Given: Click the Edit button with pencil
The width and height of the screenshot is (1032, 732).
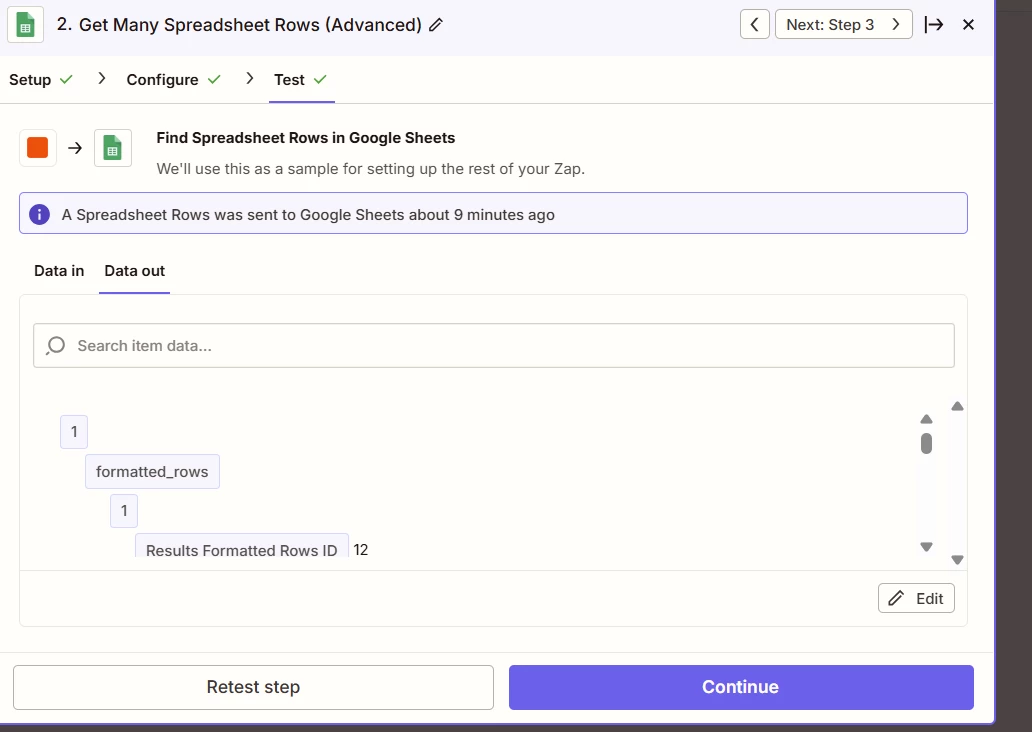Looking at the screenshot, I should pos(916,598).
